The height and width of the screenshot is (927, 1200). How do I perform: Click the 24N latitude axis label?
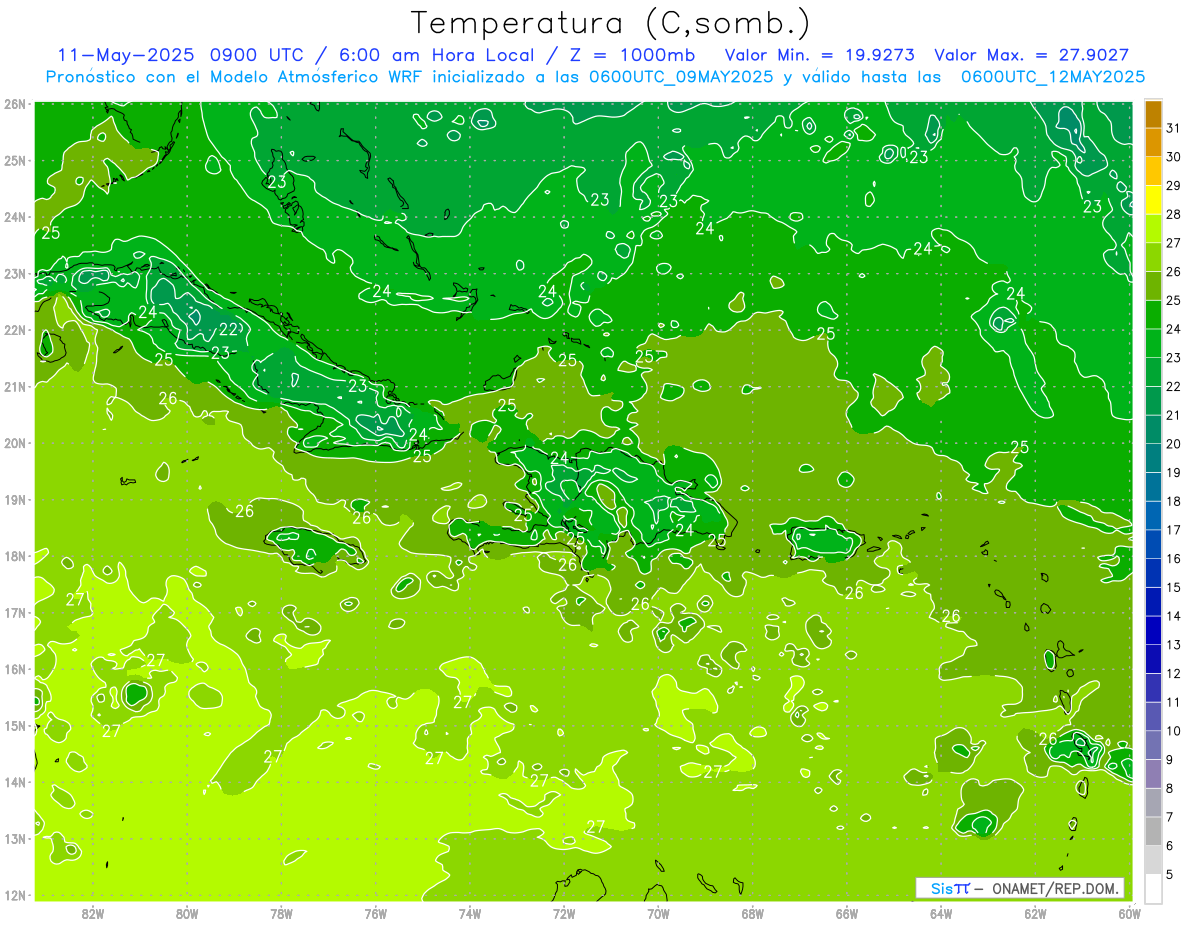click(x=16, y=217)
